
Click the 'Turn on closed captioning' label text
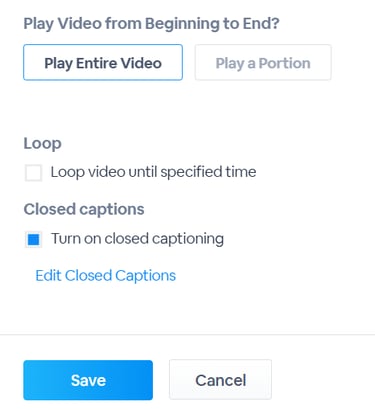[x=137, y=239]
